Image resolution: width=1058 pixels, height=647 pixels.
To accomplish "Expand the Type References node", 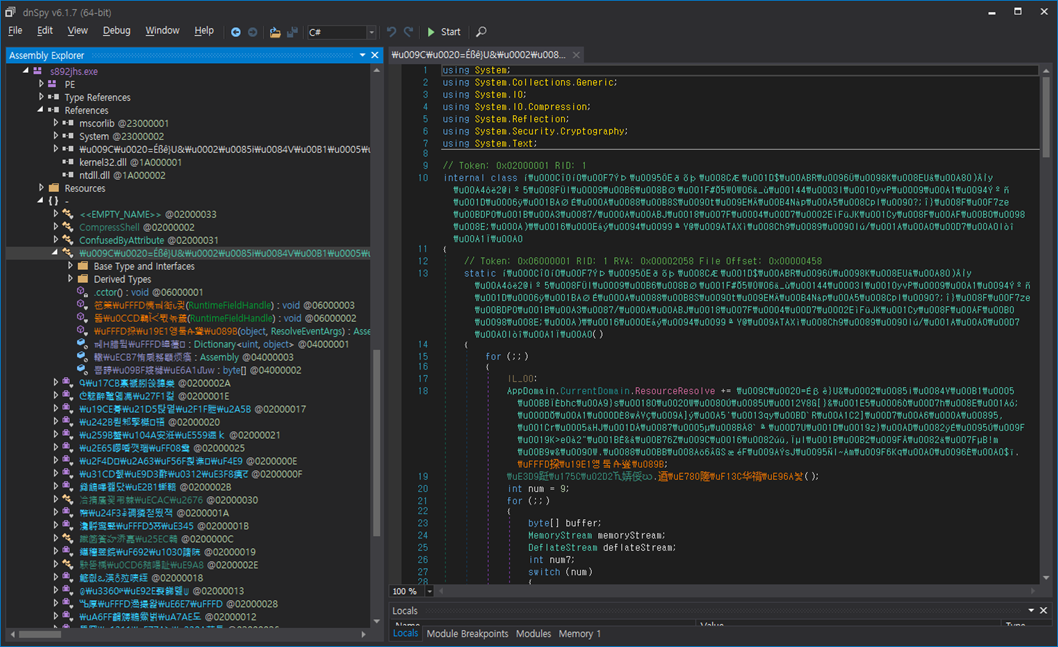I will [42, 98].
